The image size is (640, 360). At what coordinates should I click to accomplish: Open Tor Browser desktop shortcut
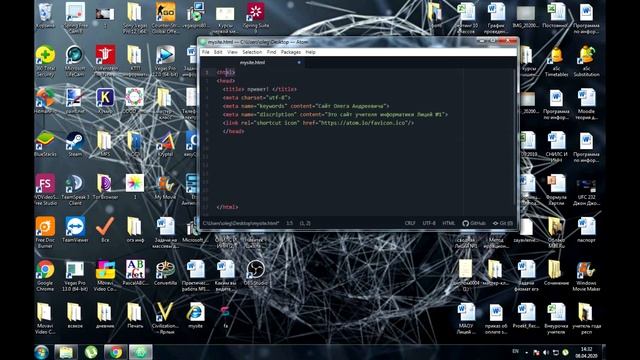[x=105, y=187]
